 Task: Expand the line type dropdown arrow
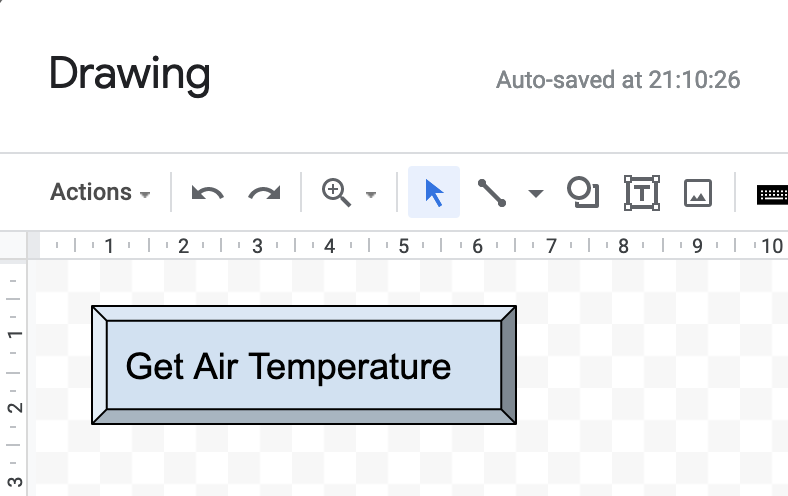[x=536, y=193]
